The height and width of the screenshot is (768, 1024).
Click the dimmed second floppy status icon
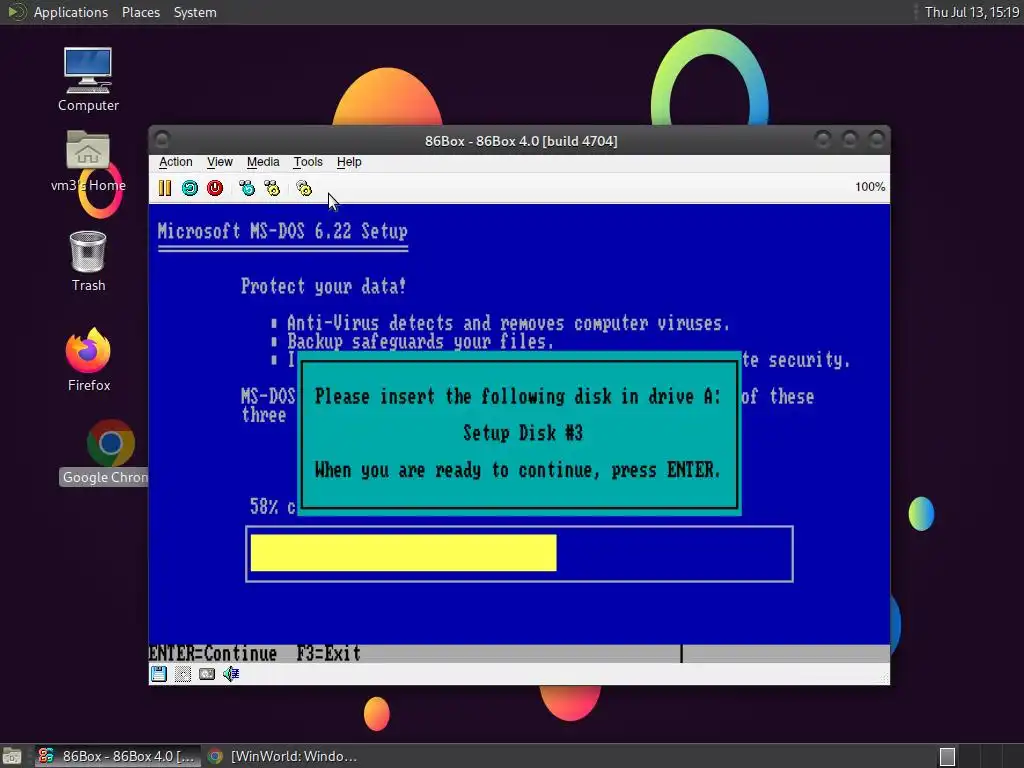pos(183,674)
